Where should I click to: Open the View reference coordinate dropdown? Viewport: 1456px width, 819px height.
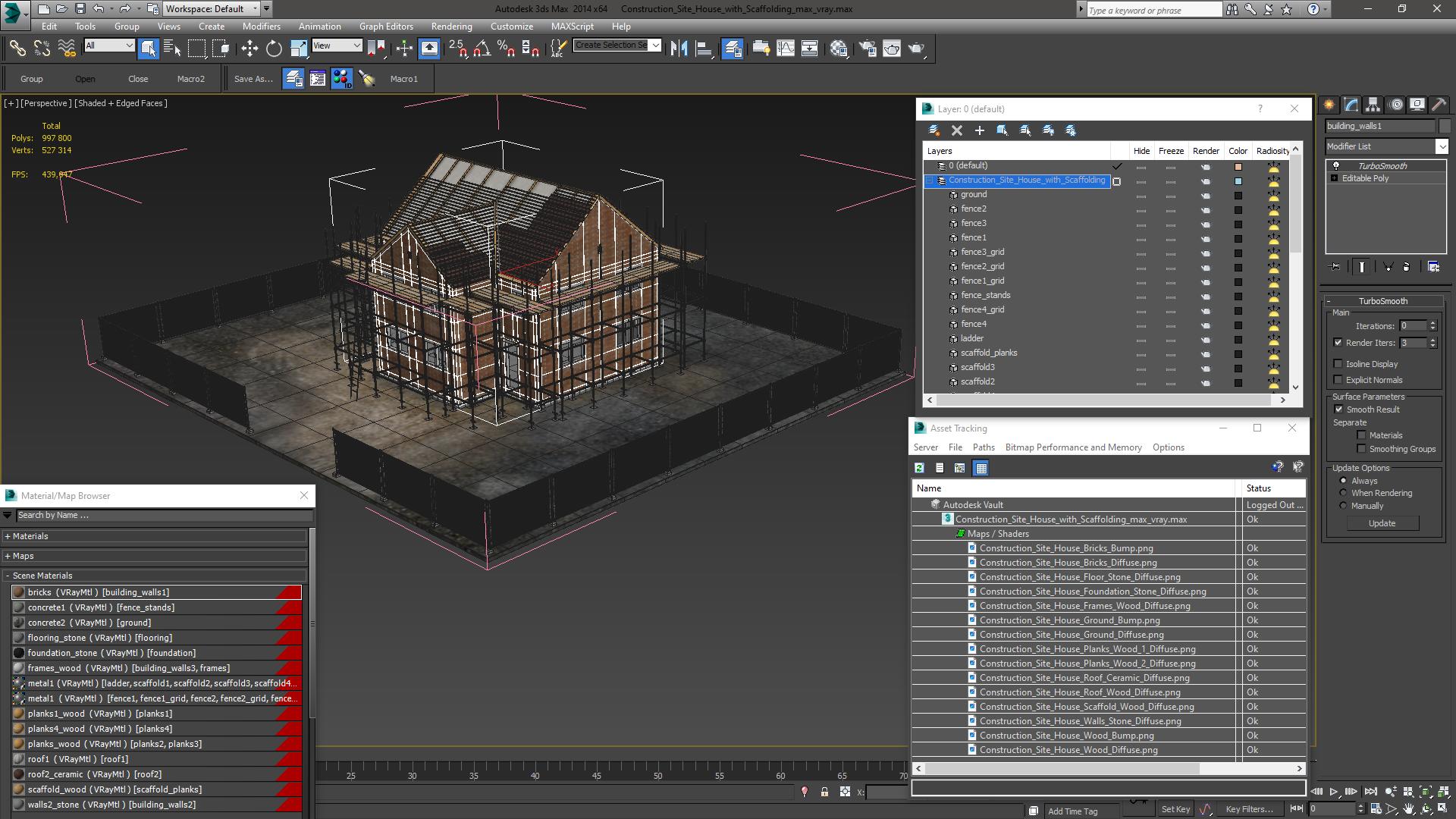[337, 45]
